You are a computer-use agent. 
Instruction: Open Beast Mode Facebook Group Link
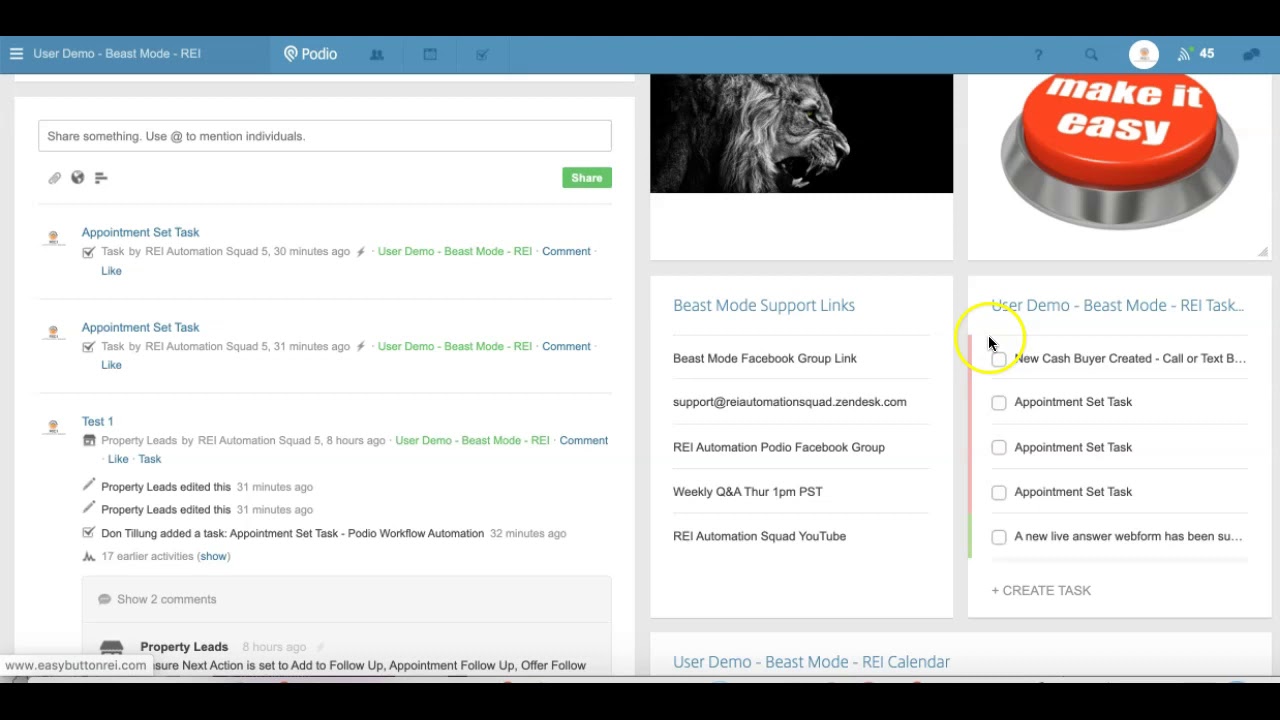765,358
